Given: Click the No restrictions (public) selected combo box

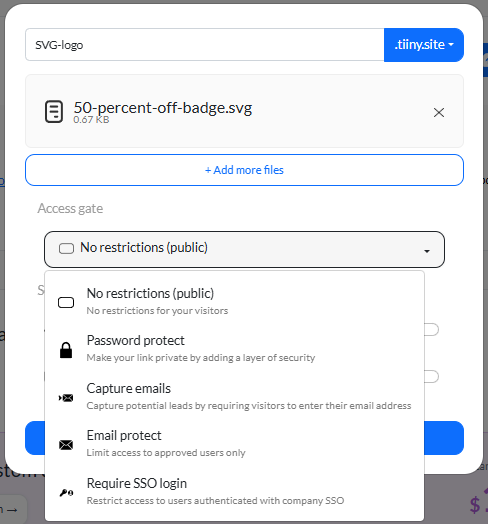Looking at the screenshot, I should tap(244, 249).
